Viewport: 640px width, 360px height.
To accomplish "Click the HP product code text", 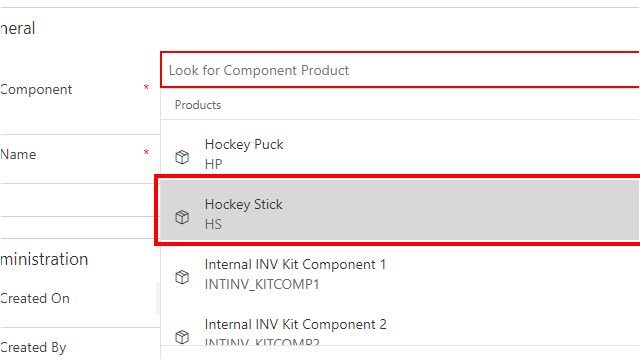I will pyautogui.click(x=213, y=164).
